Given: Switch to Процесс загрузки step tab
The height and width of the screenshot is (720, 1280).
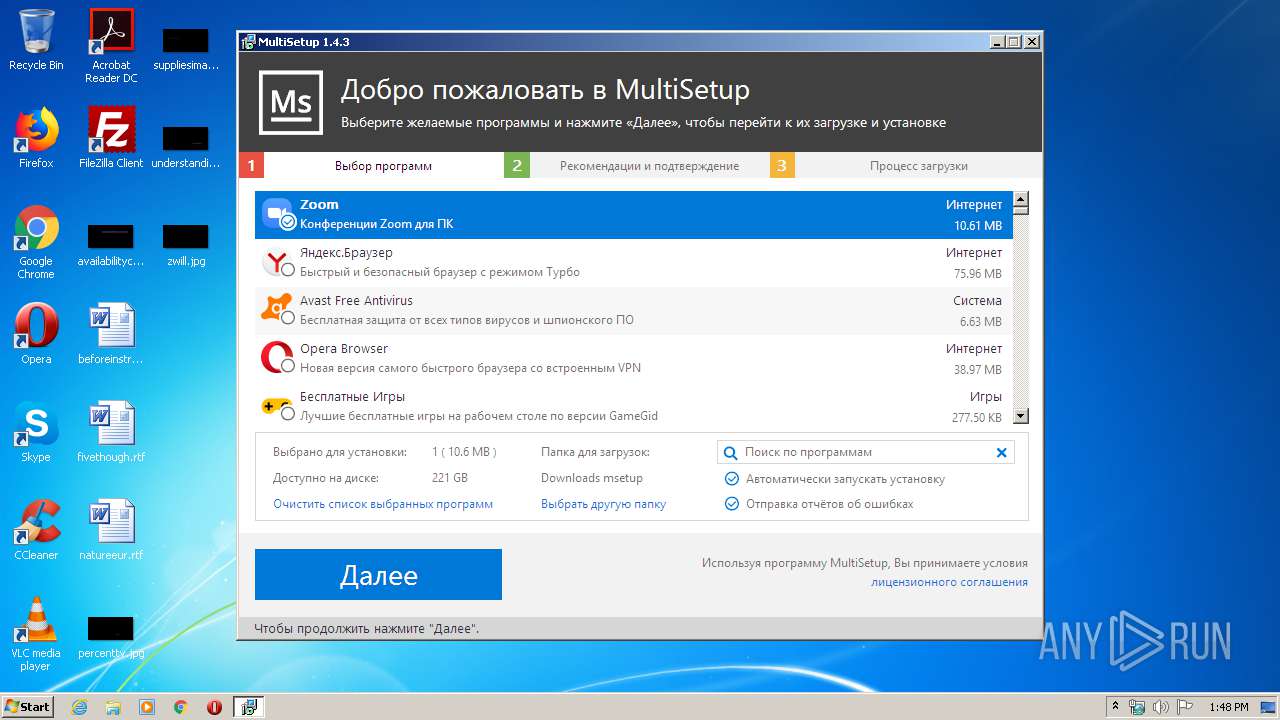Looking at the screenshot, I should (x=905, y=166).
